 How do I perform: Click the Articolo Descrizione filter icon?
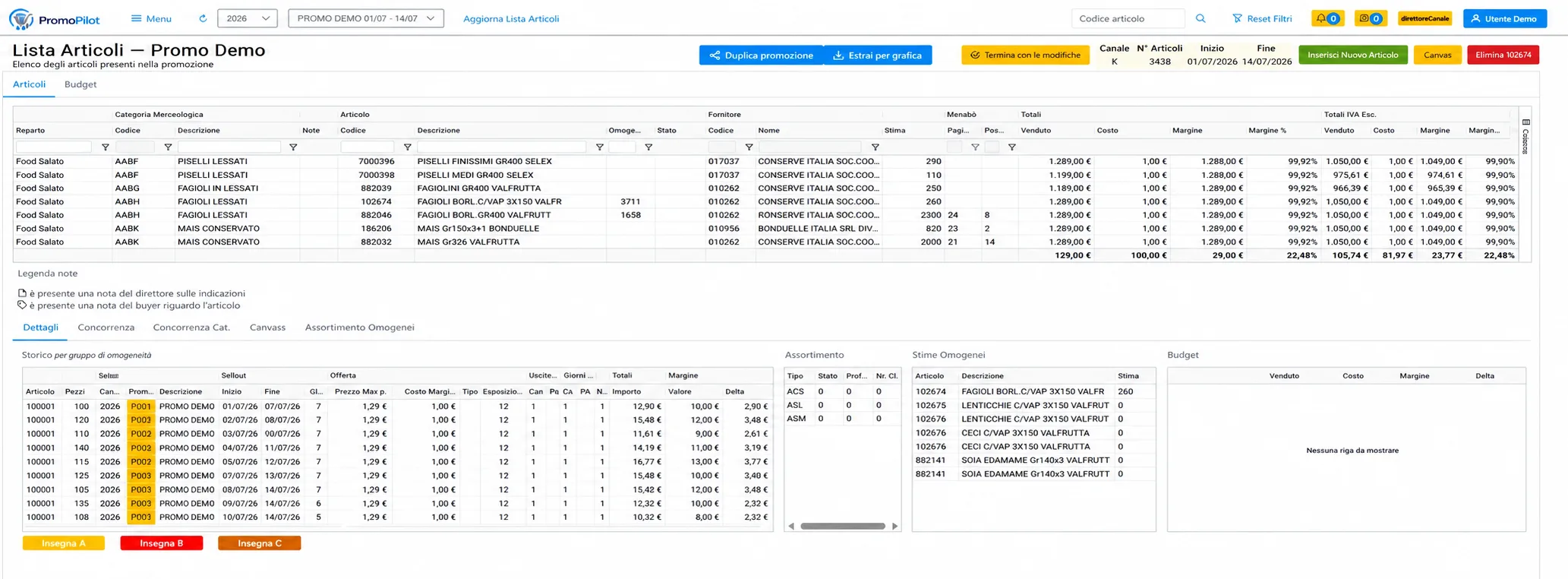click(x=599, y=147)
